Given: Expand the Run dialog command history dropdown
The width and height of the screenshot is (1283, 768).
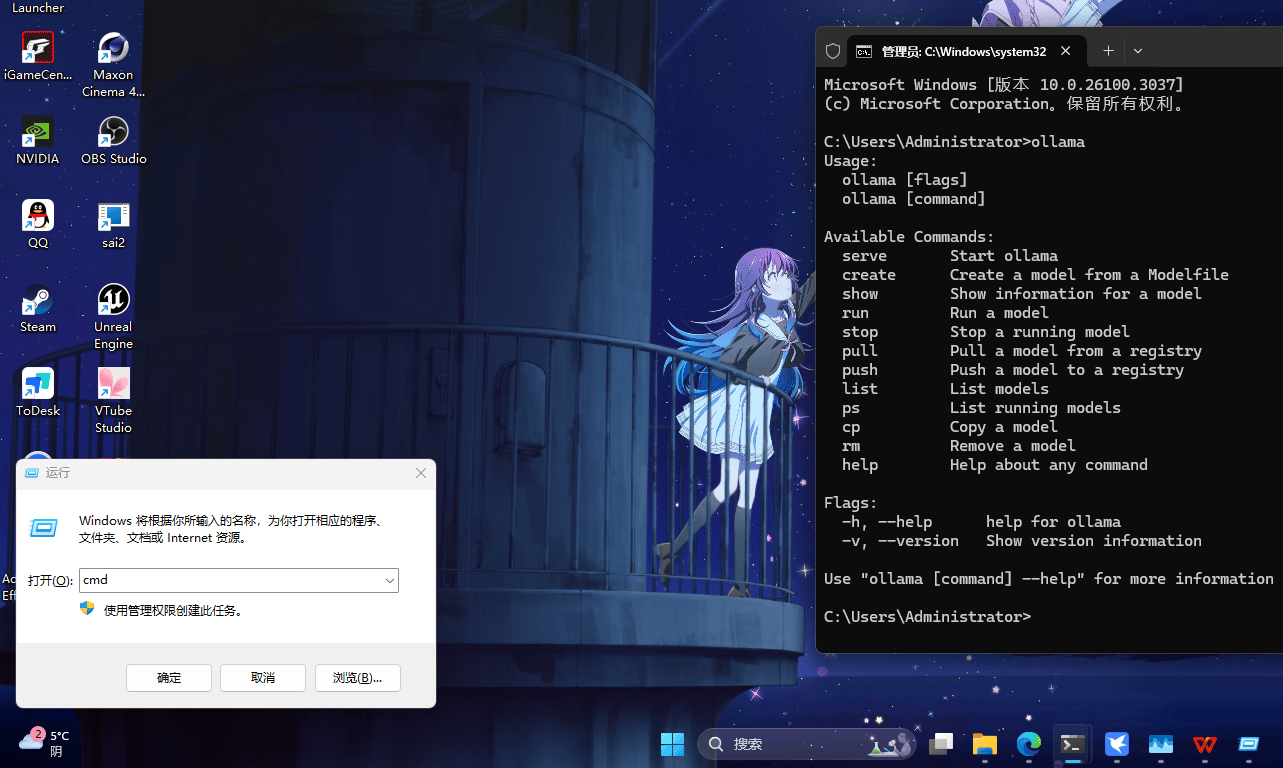Looking at the screenshot, I should [389, 580].
